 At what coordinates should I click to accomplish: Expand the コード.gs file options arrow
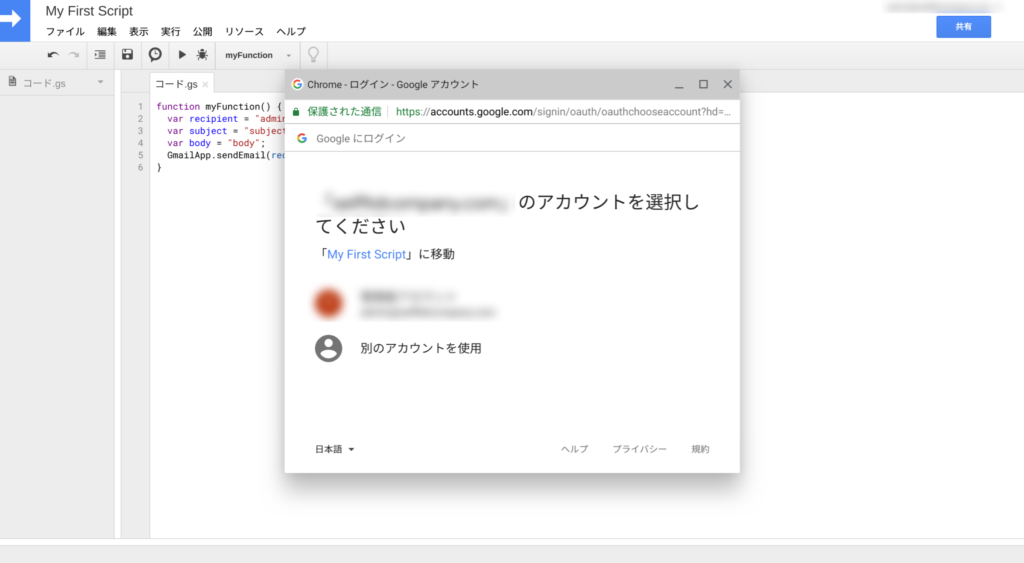[101, 82]
